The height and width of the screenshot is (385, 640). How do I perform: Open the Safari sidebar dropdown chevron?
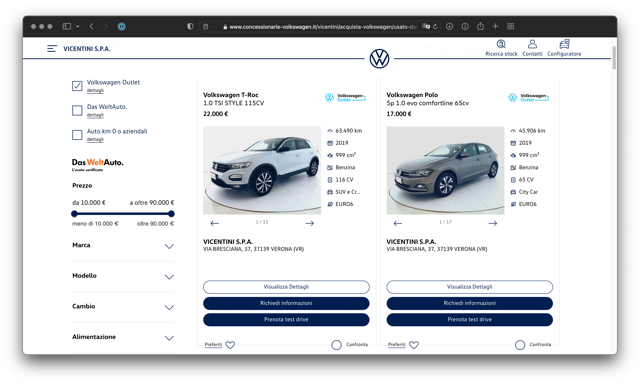tap(78, 27)
